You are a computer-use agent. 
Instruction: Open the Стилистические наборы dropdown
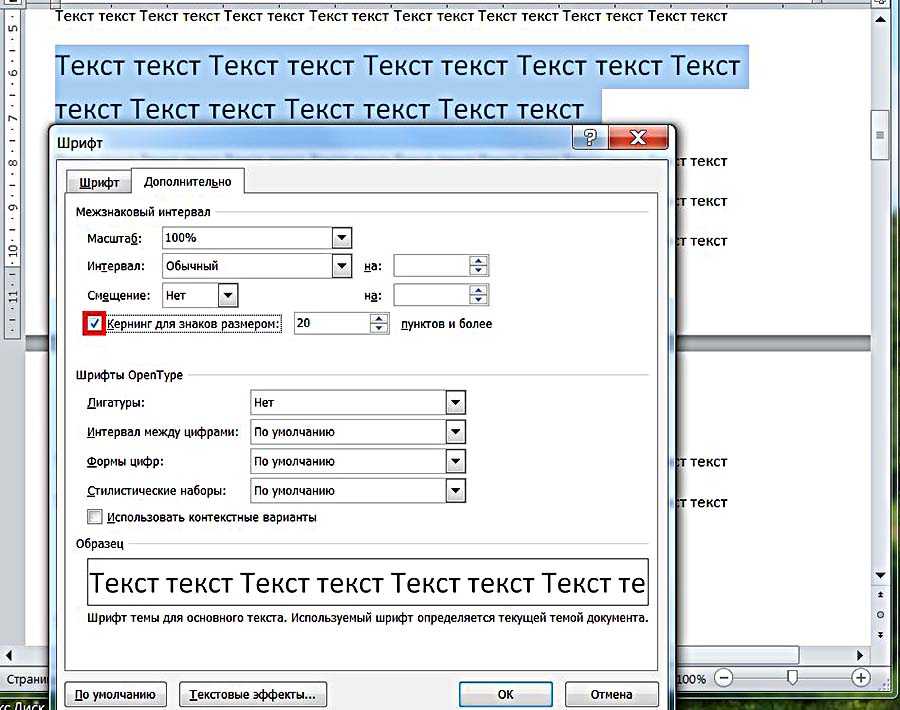[455, 491]
